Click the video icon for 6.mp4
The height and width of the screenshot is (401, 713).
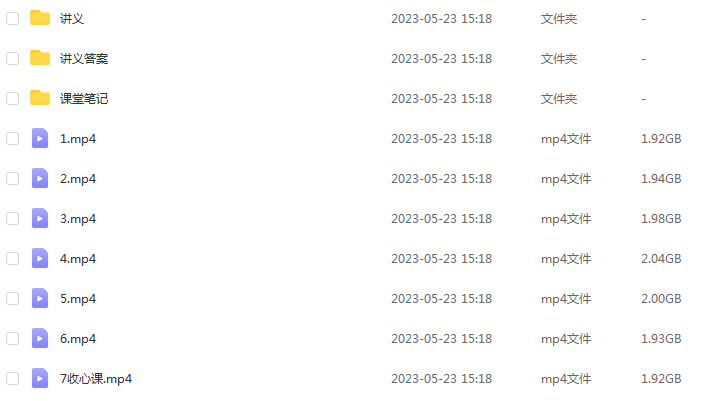[x=40, y=338]
